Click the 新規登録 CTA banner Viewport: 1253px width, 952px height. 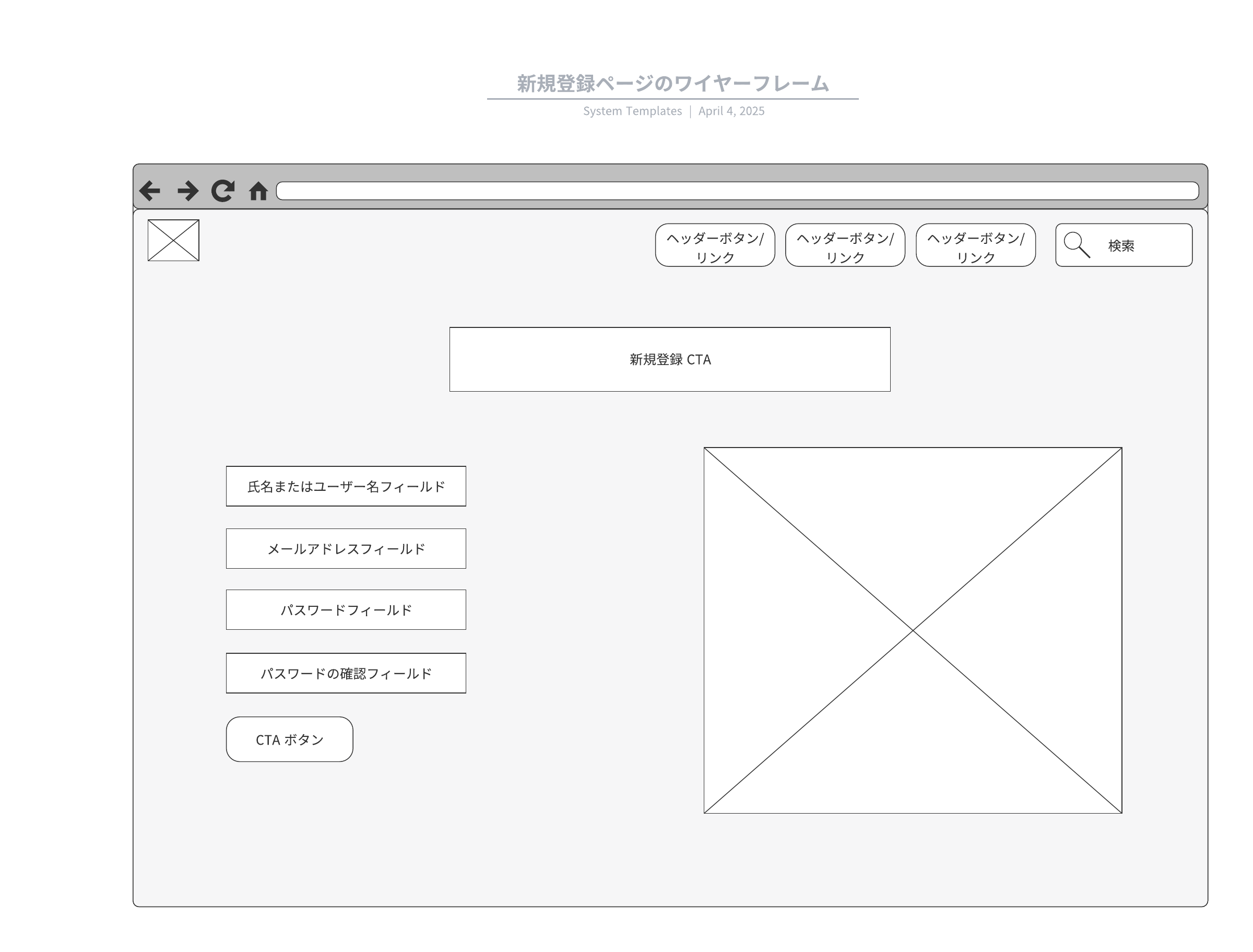tap(669, 359)
